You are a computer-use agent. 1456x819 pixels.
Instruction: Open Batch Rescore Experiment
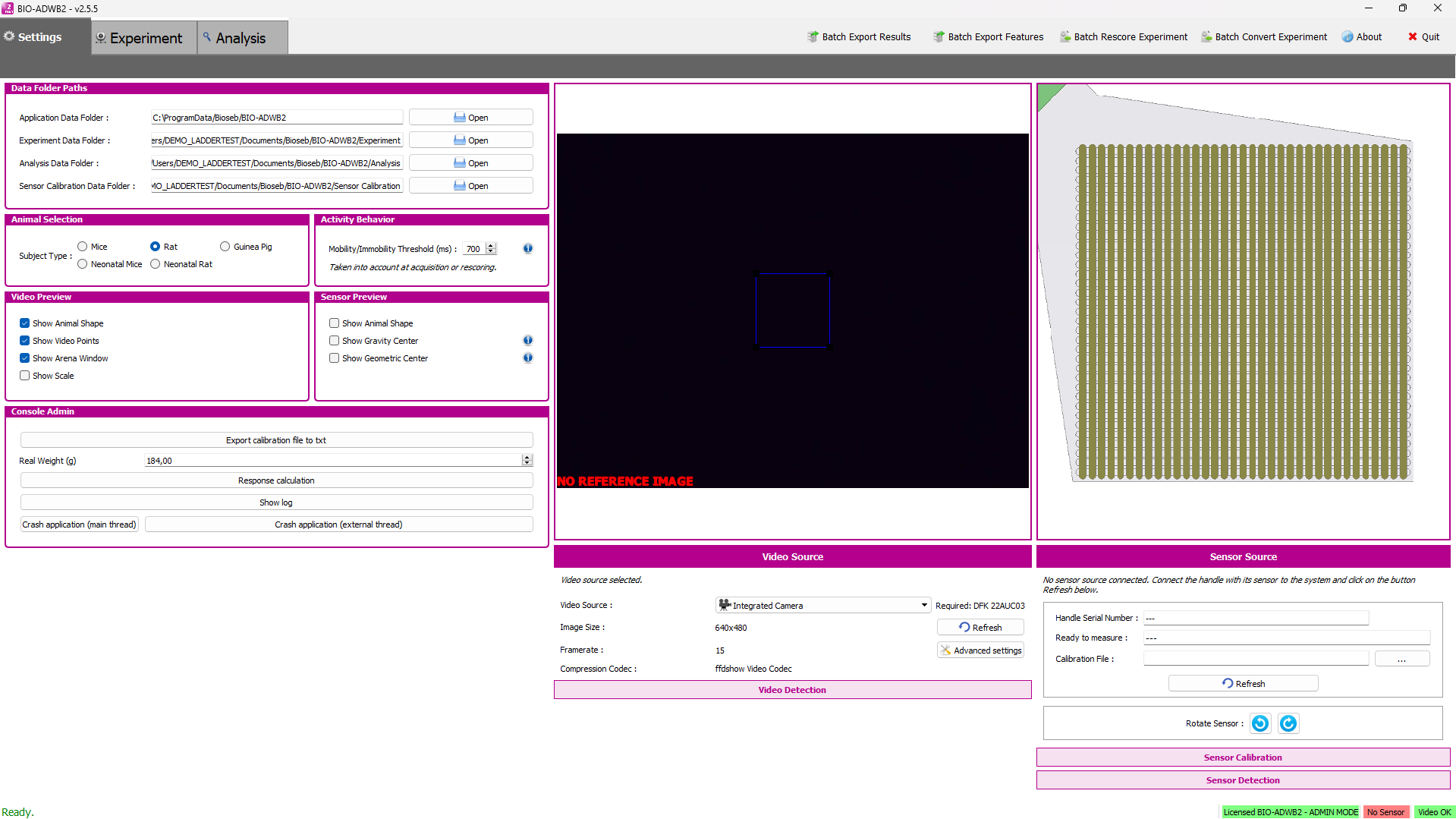(1123, 36)
